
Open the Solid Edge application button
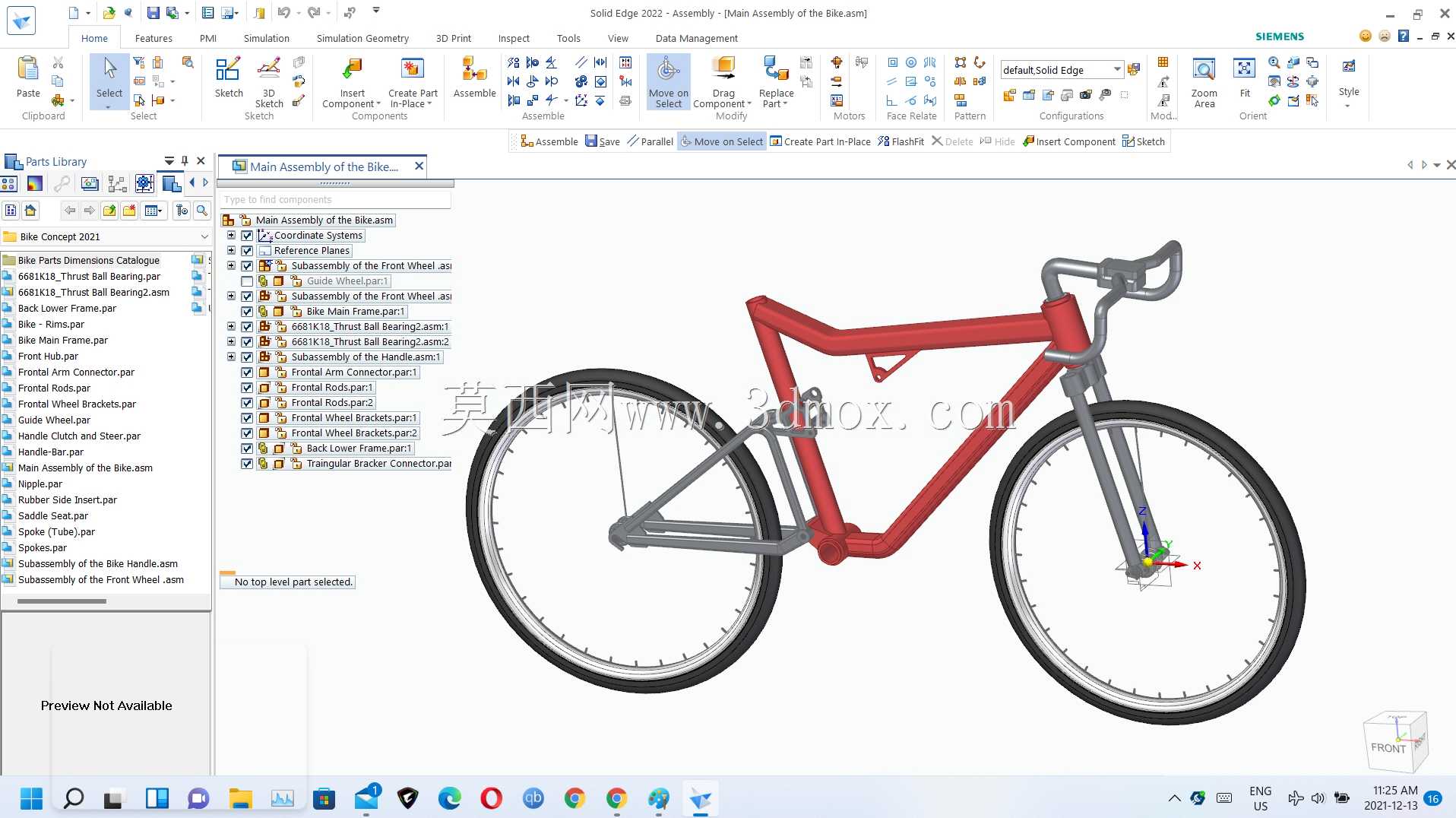coord(21,20)
